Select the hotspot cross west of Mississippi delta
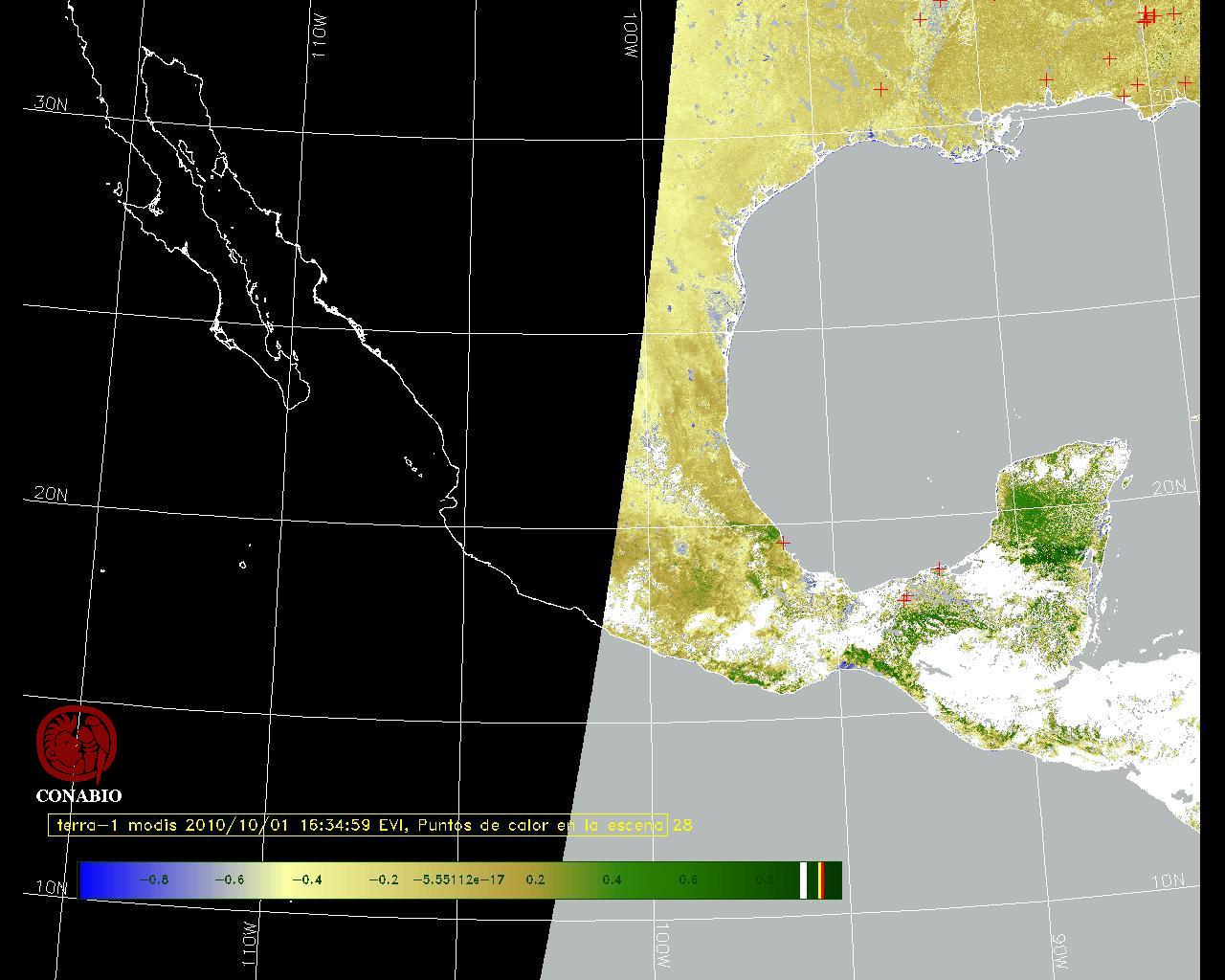This screenshot has height=980, width=1225. (880, 89)
